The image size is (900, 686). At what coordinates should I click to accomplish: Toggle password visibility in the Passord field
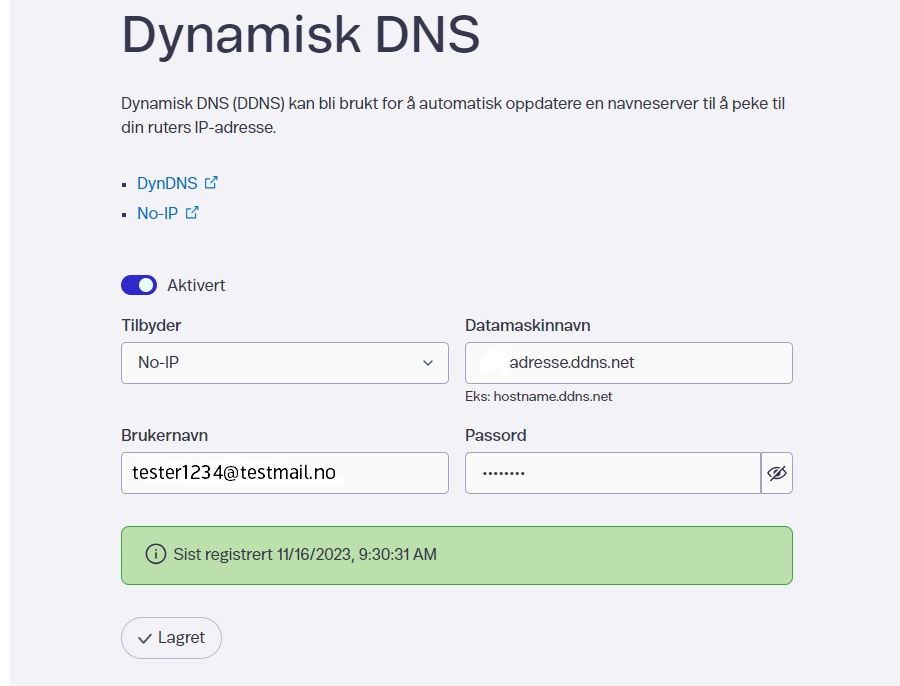coord(777,472)
